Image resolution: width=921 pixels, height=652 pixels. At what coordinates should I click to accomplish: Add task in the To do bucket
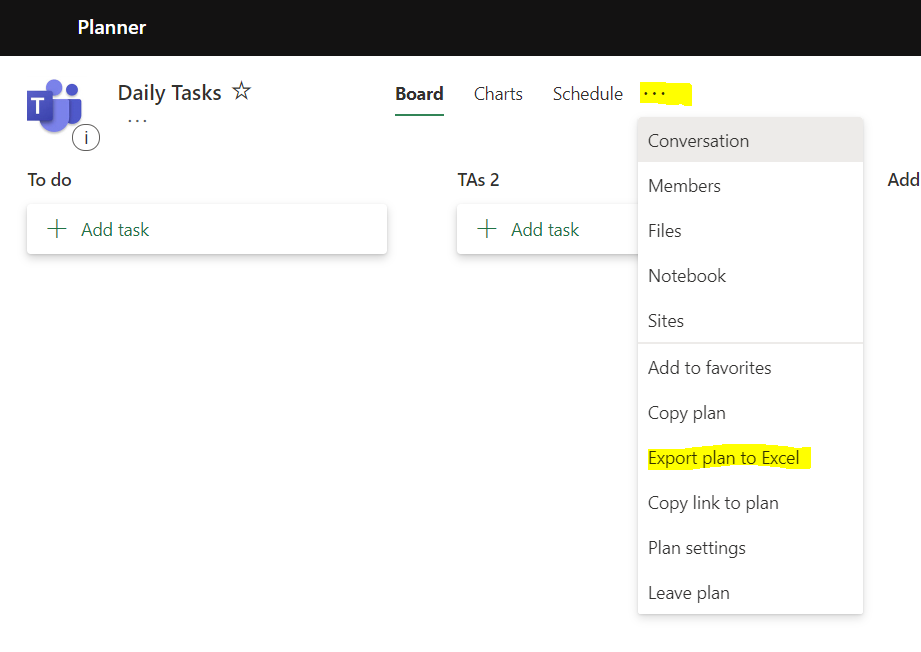207,229
